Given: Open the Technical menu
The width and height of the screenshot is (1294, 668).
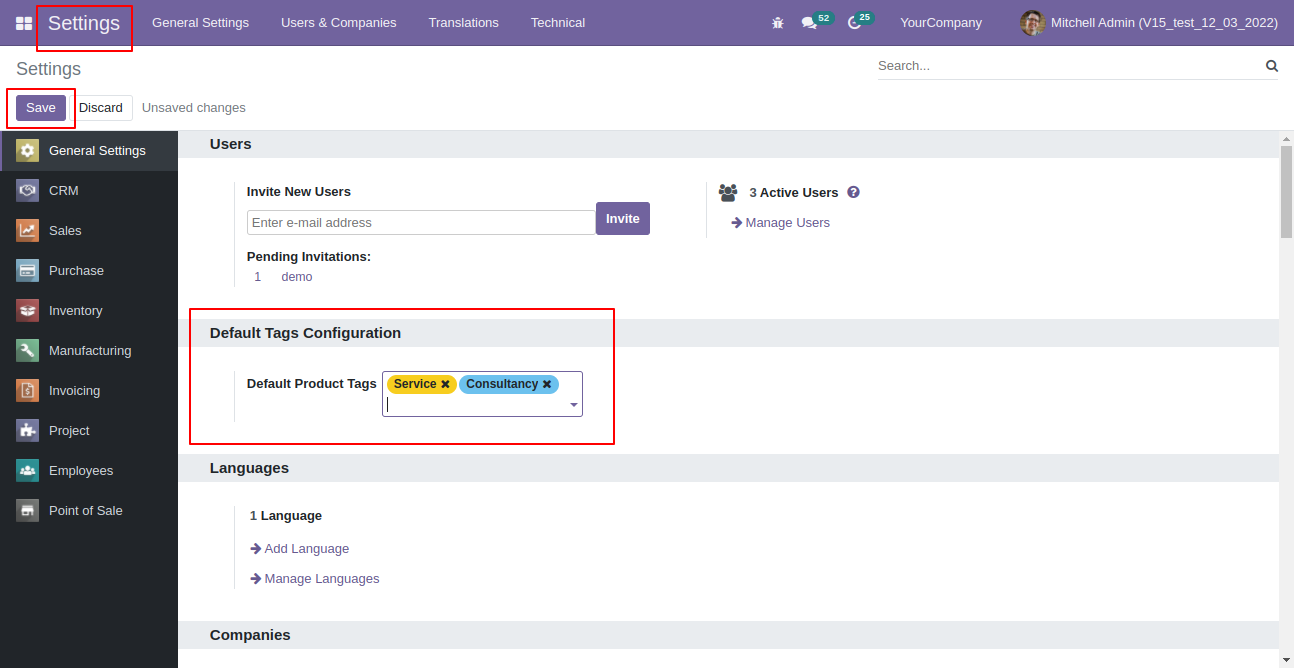Looking at the screenshot, I should (558, 22).
